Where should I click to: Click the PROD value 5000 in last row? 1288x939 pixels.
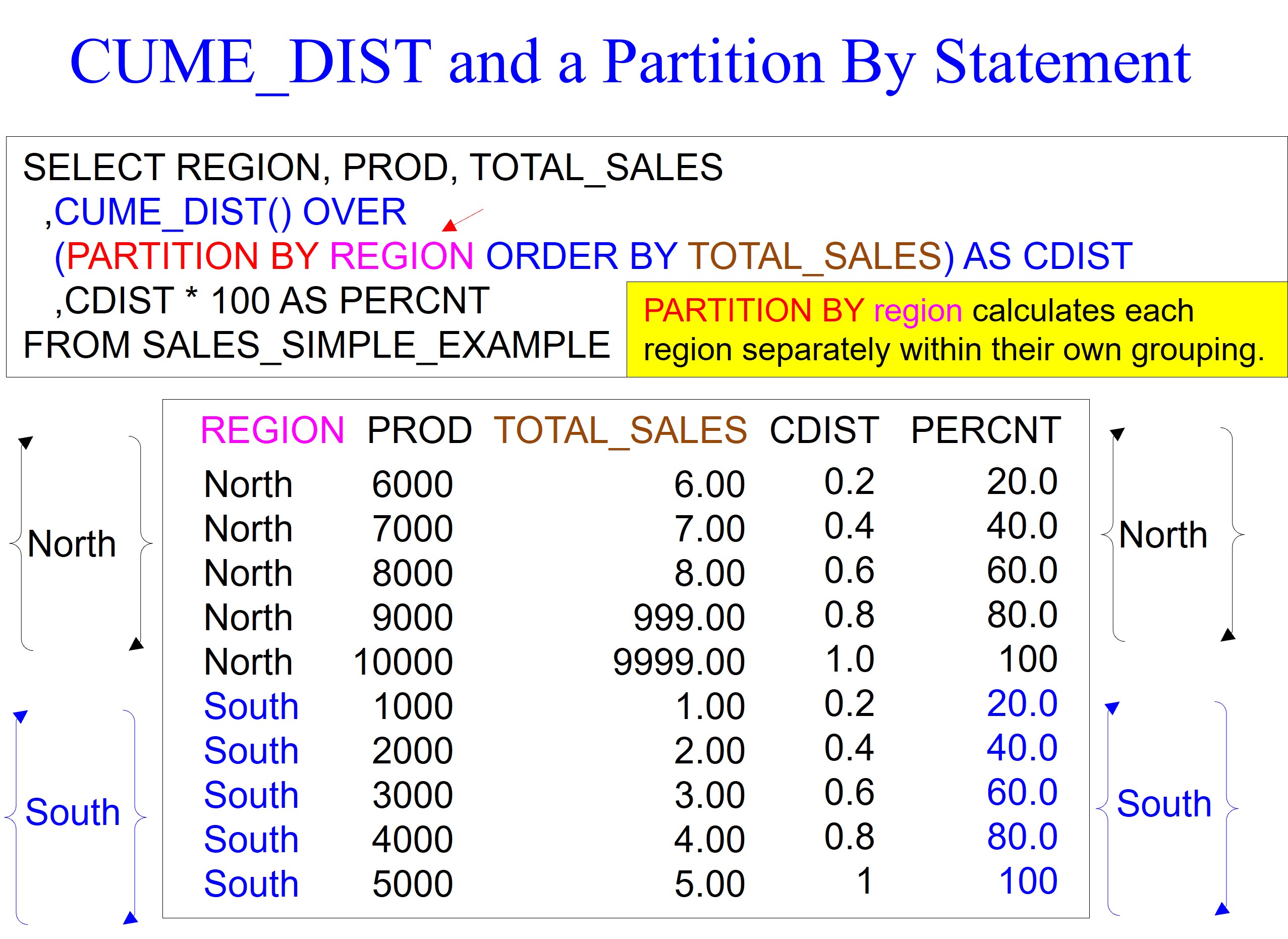click(413, 885)
